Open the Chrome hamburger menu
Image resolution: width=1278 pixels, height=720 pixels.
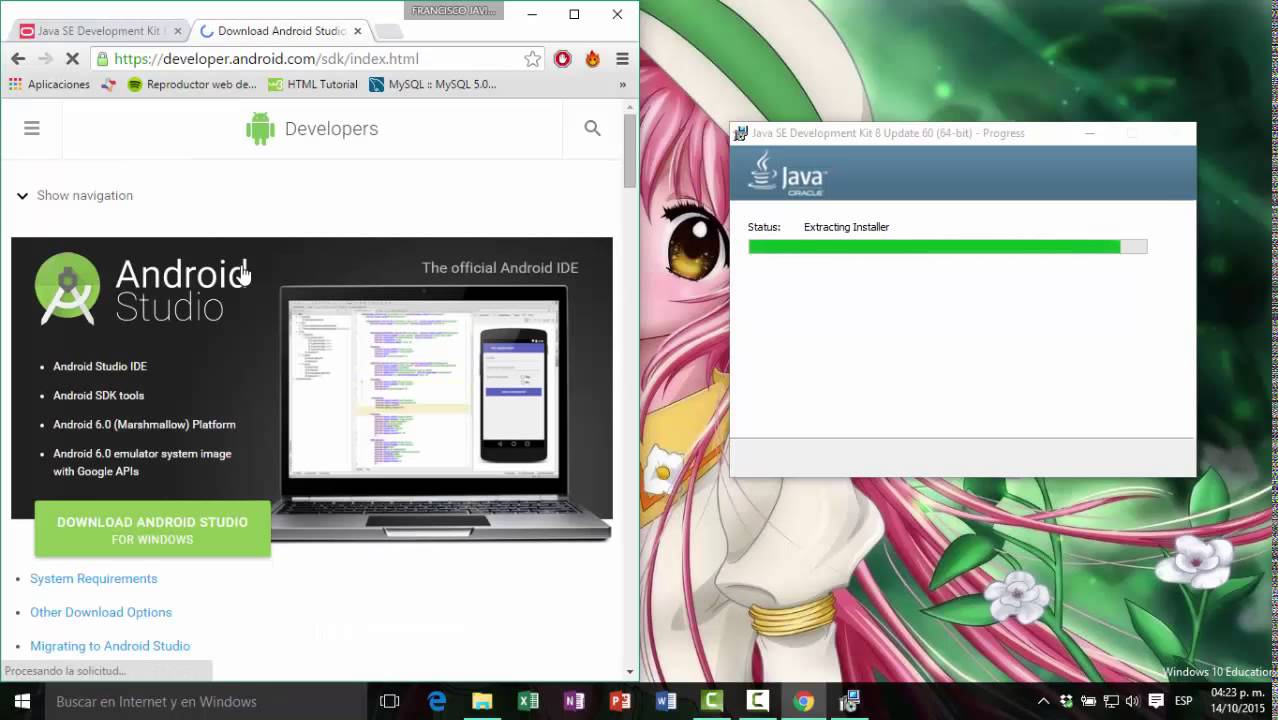click(x=622, y=59)
